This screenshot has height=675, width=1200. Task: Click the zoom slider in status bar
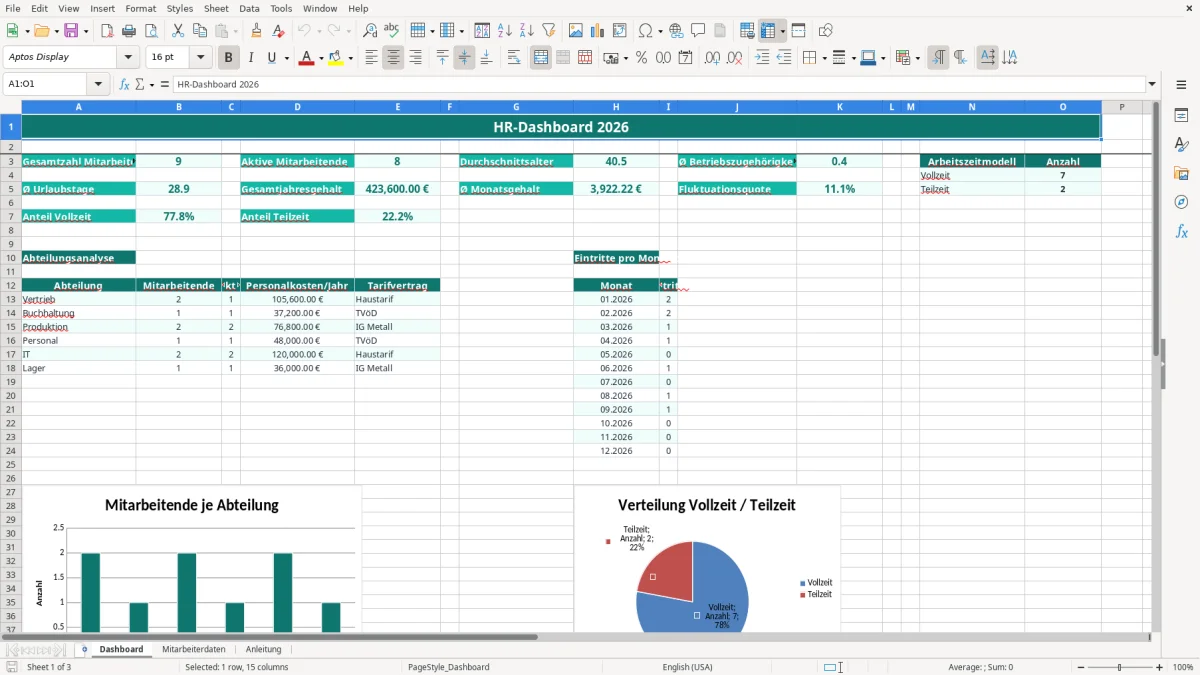click(x=1119, y=667)
